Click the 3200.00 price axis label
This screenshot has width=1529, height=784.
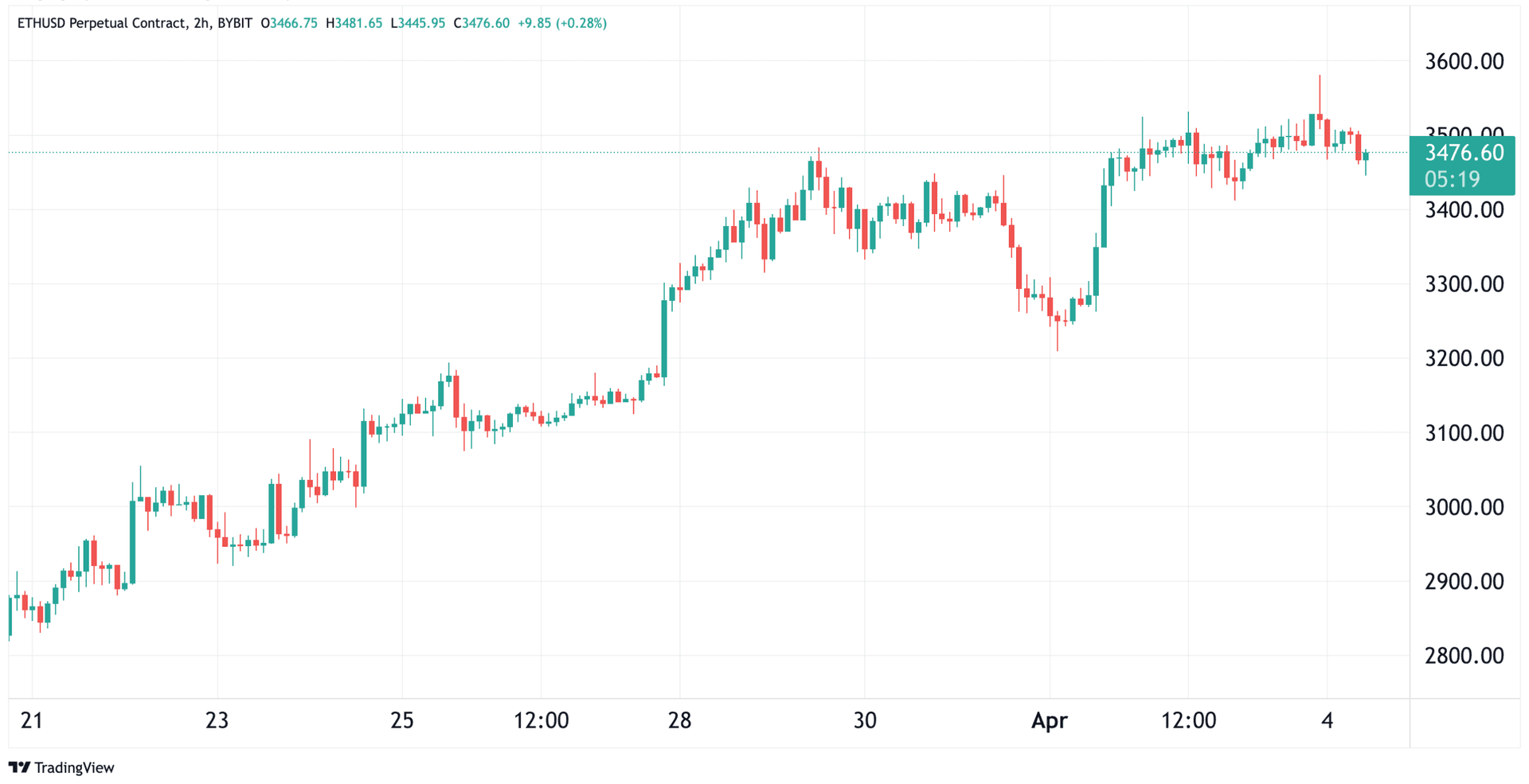click(1464, 358)
